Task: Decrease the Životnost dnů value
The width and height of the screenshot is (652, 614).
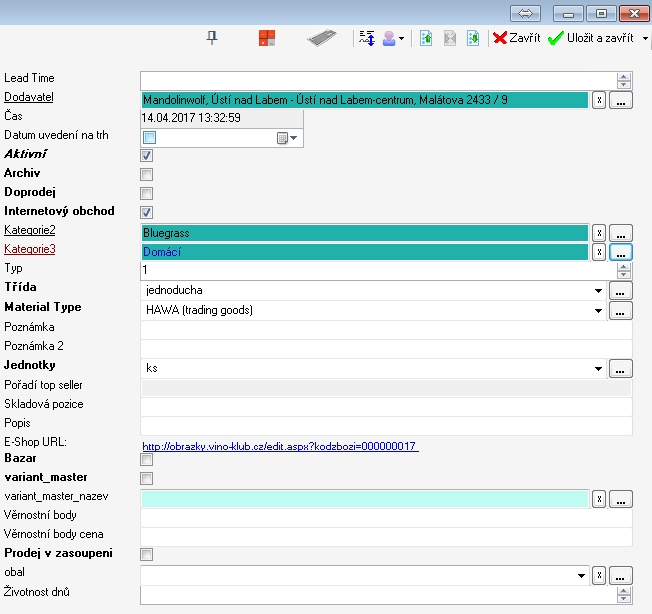Action: 623,599
